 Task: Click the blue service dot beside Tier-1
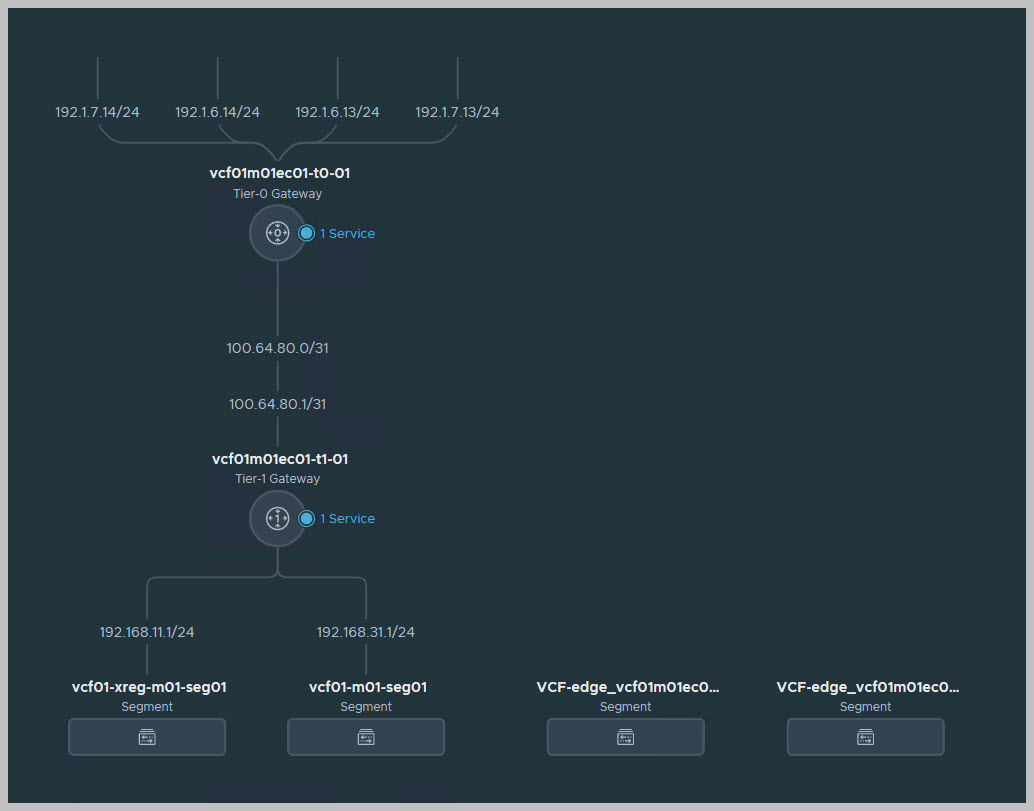(307, 518)
